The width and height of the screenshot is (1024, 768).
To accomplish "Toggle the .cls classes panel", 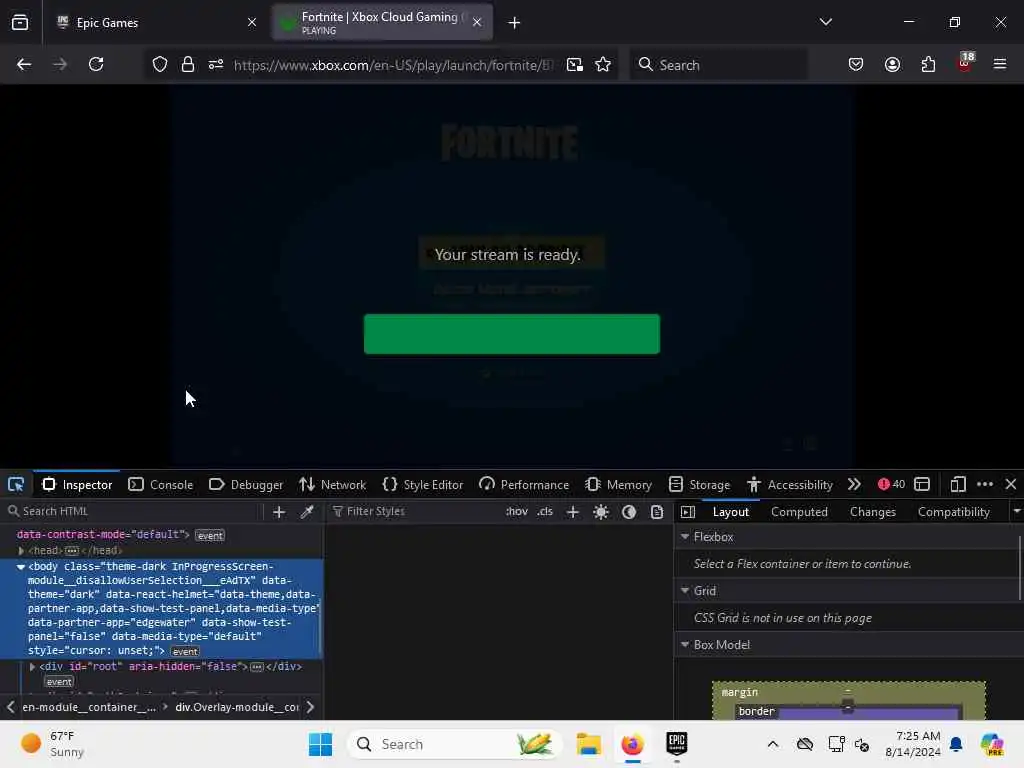I will tap(545, 511).
